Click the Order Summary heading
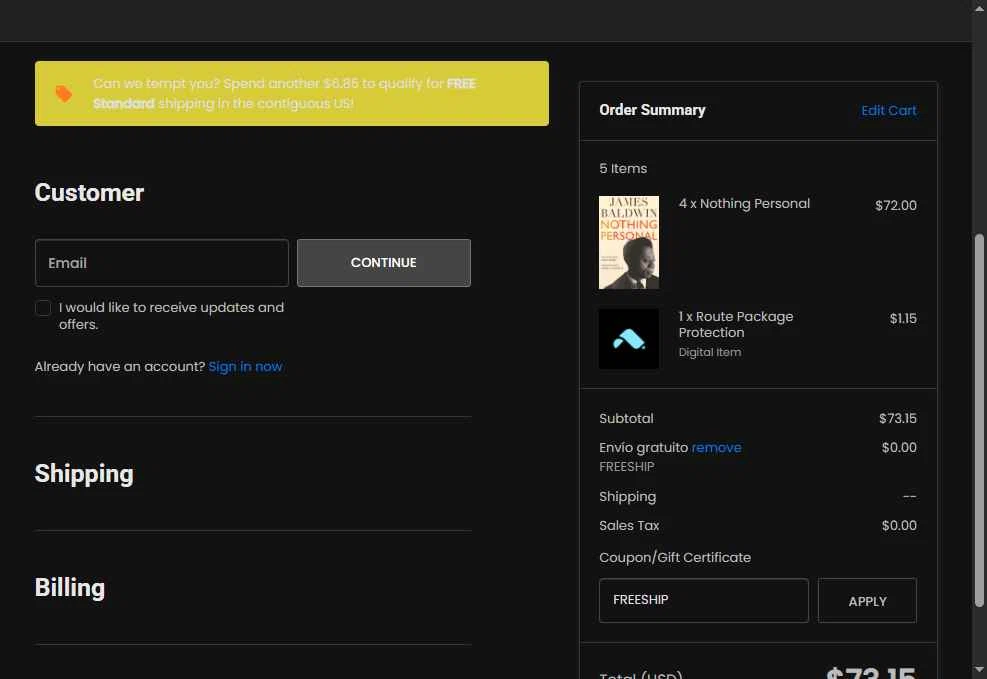The width and height of the screenshot is (987, 679). point(652,110)
